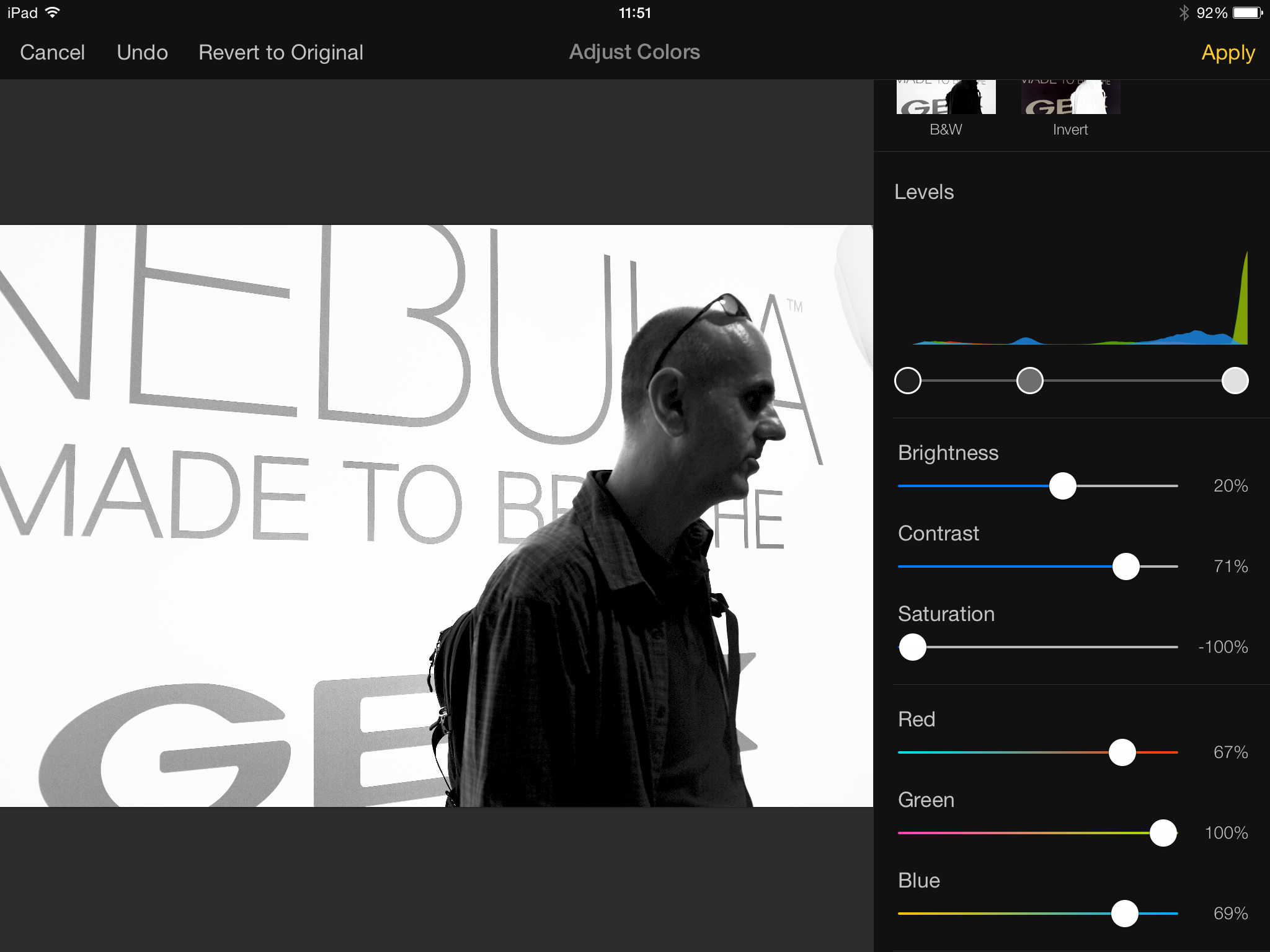The width and height of the screenshot is (1270, 952).
Task: Click the Brightness label
Action: 948,453
